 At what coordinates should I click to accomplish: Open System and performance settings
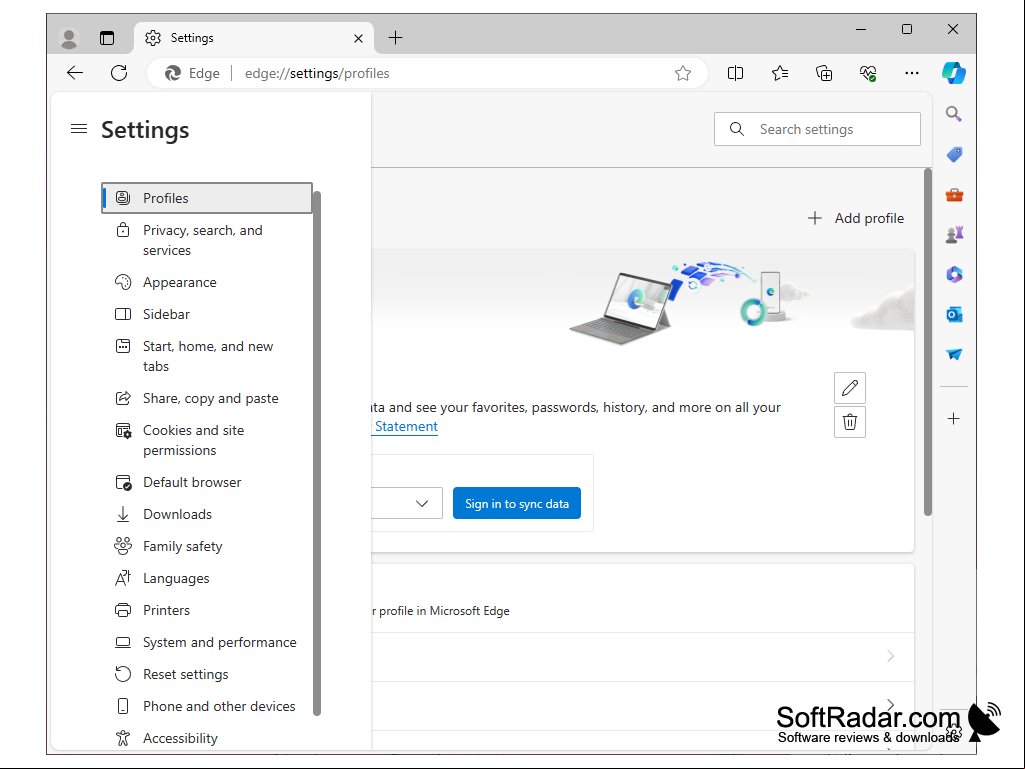tap(207, 643)
